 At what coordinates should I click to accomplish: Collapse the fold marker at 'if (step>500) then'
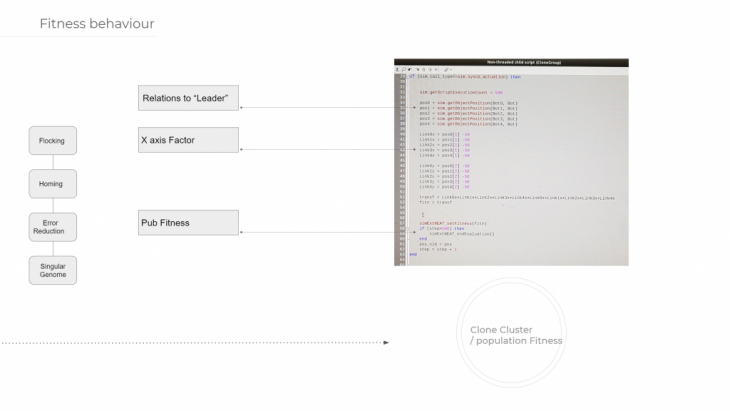pyautogui.click(x=406, y=229)
